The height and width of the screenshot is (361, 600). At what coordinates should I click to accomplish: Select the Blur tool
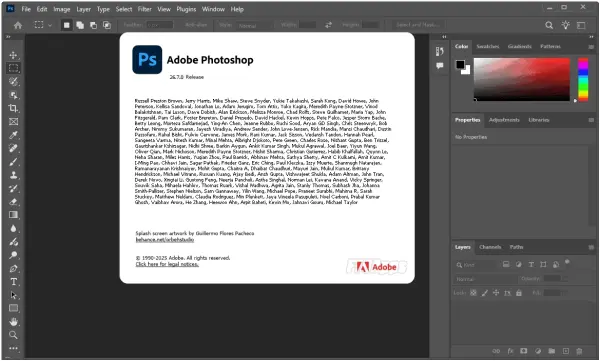tap(13, 229)
